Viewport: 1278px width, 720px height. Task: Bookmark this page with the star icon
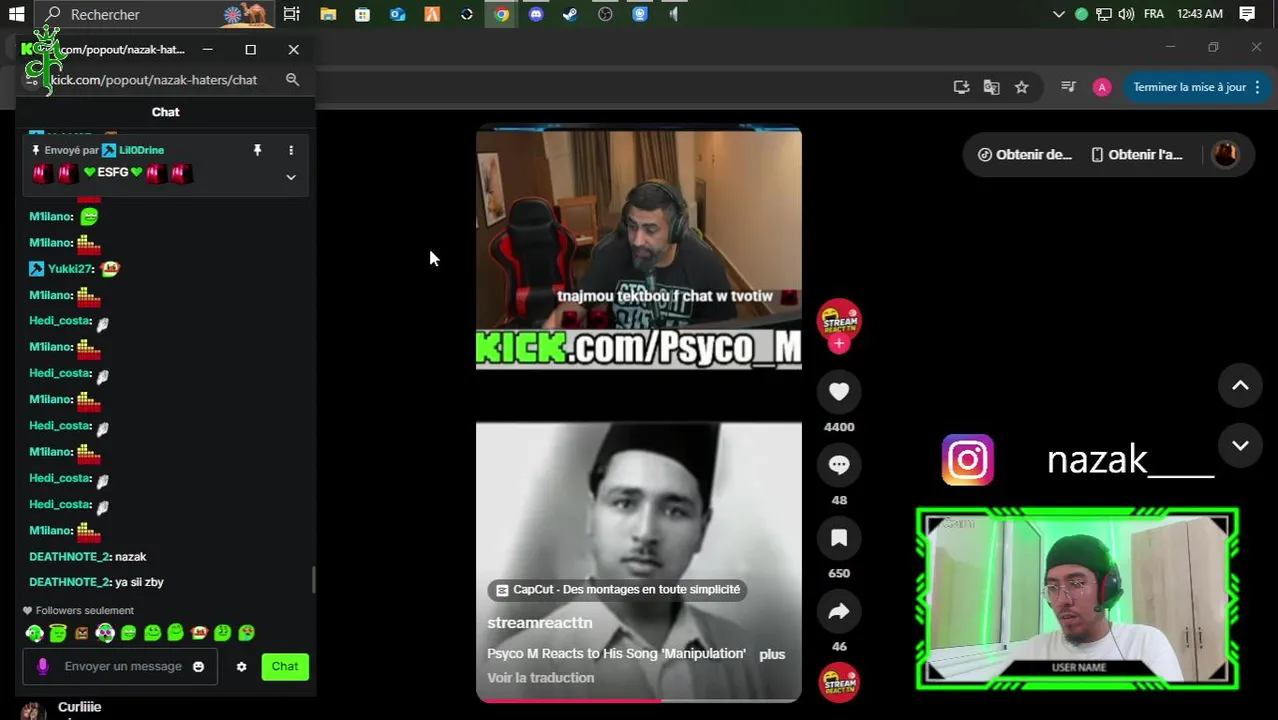pos(1021,87)
